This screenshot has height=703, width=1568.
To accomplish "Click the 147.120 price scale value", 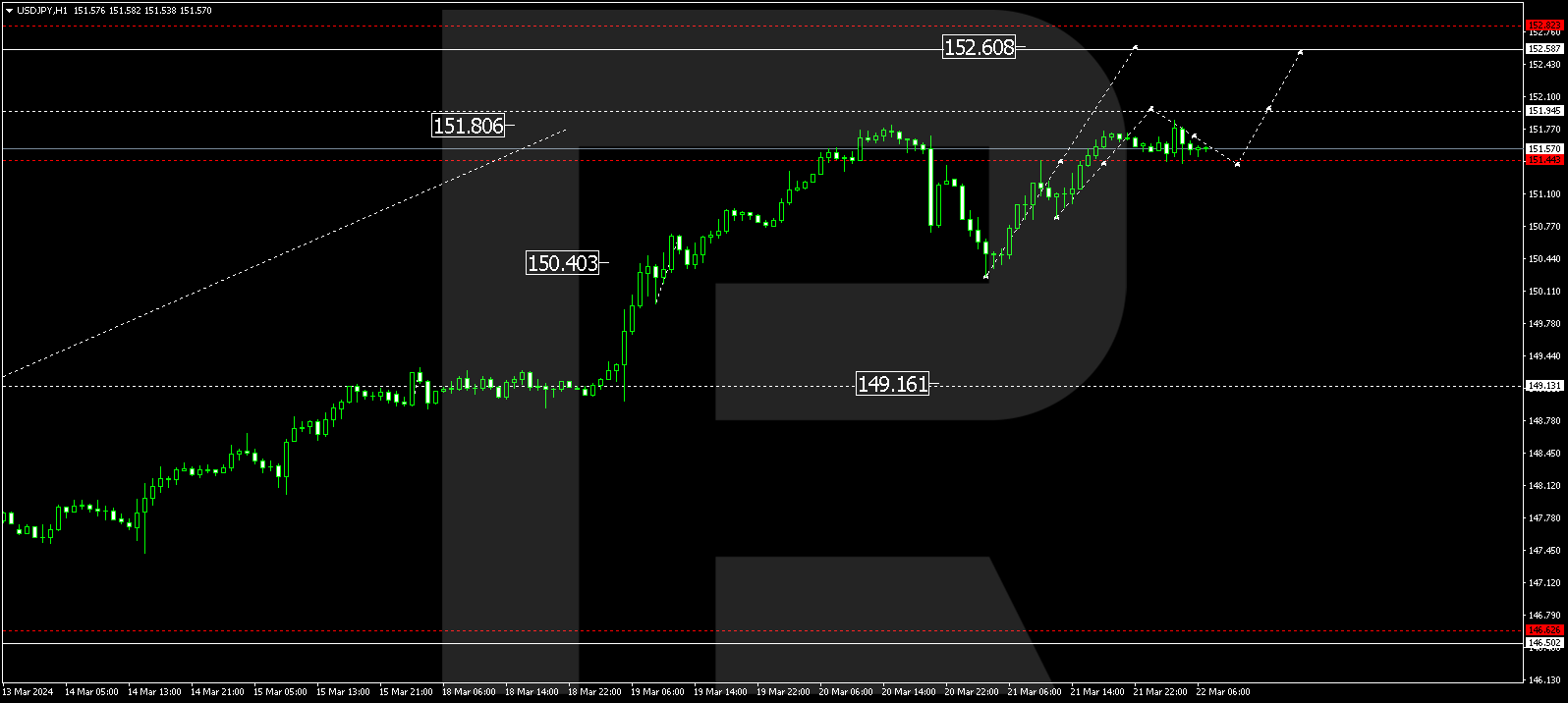I will tap(1544, 583).
